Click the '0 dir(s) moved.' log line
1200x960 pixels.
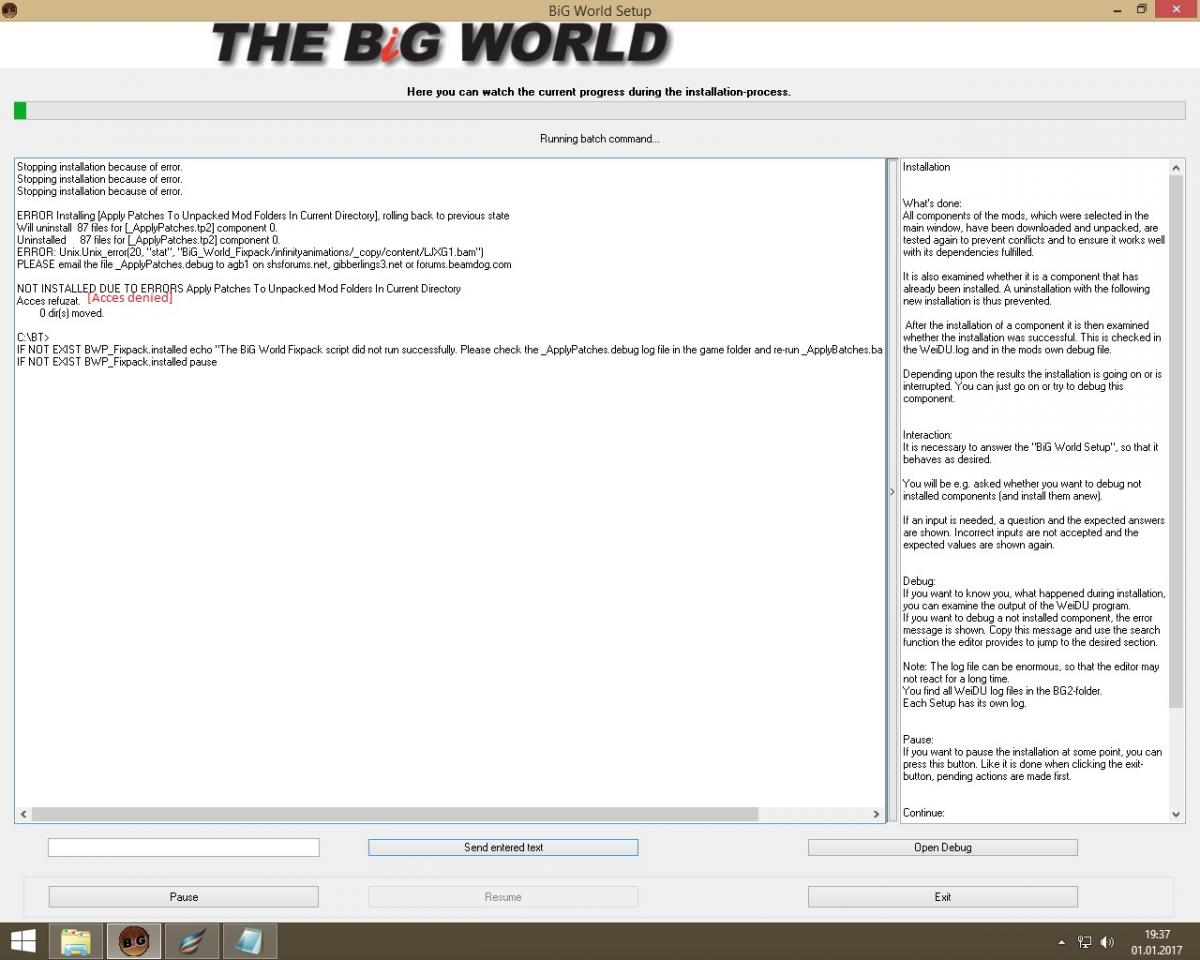point(71,313)
